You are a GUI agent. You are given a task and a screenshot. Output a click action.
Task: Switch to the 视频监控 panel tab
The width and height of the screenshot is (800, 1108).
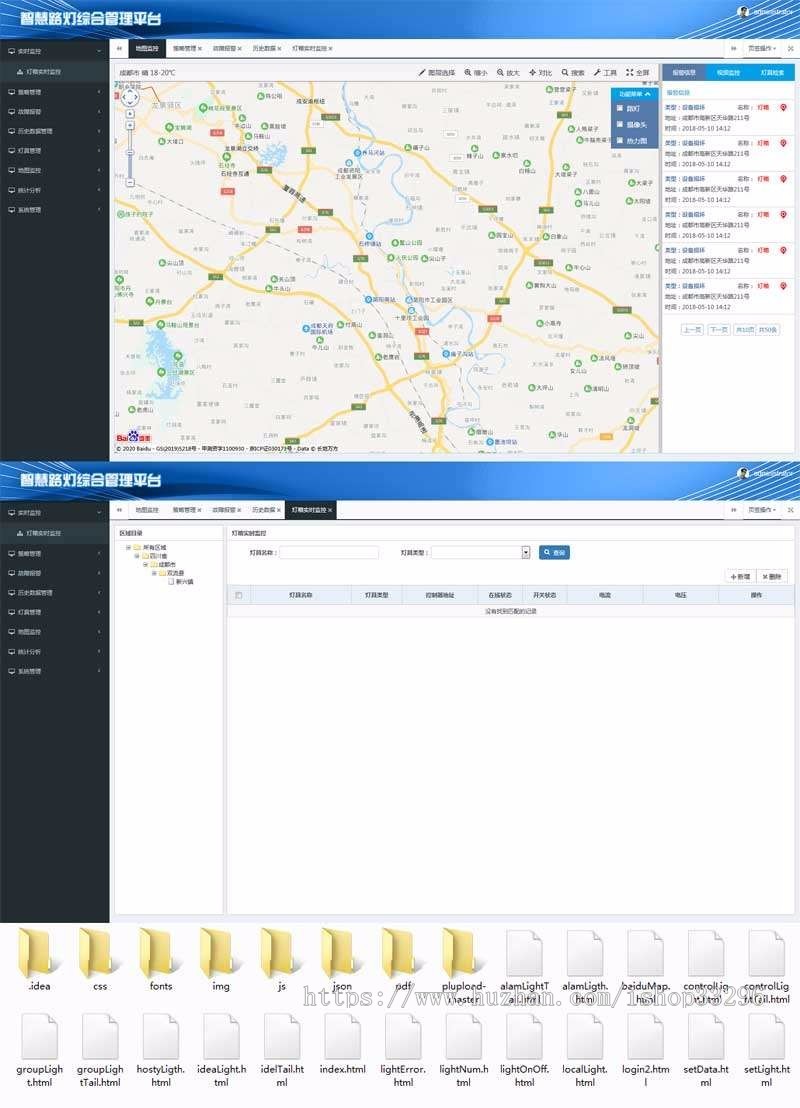[x=728, y=72]
